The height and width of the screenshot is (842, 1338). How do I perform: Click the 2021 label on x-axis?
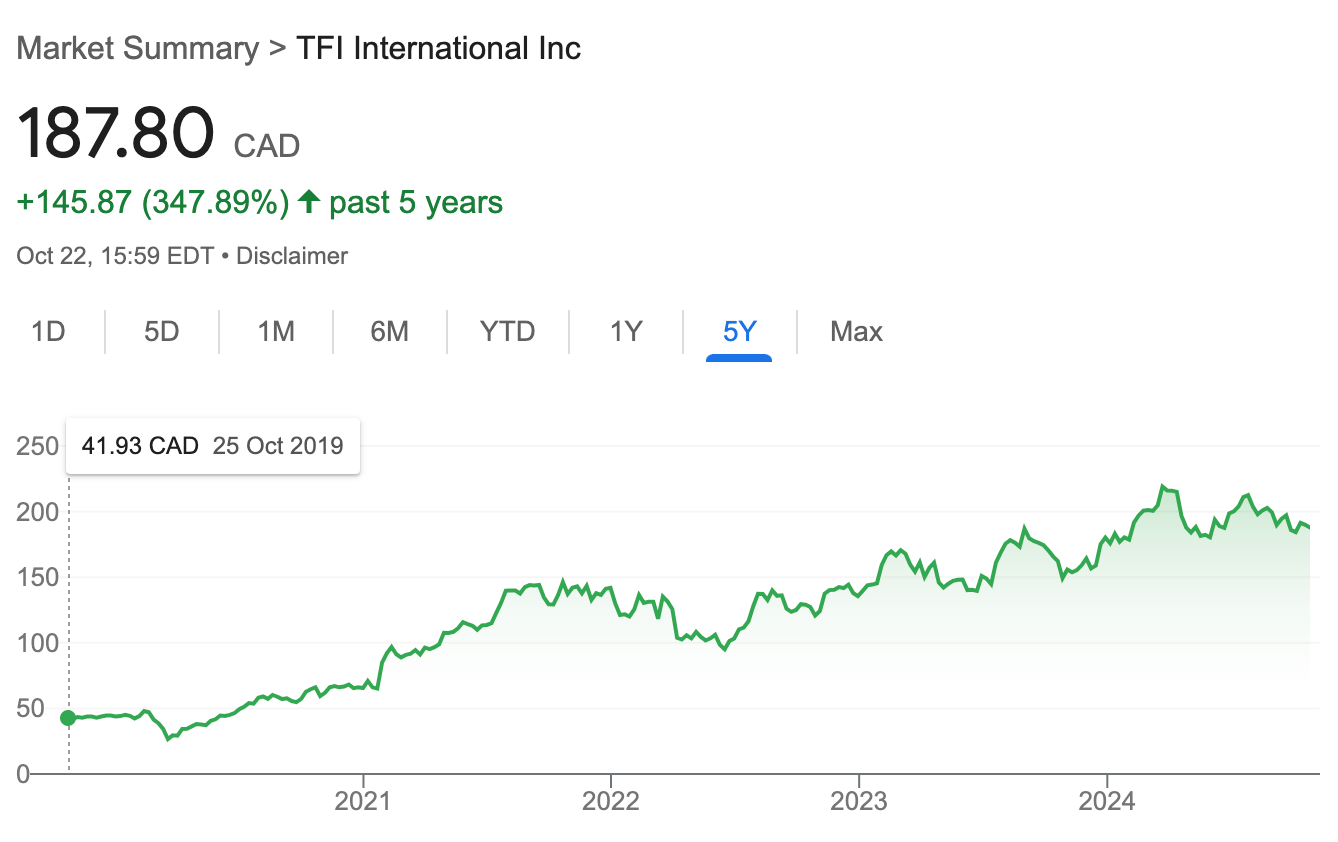(x=363, y=802)
